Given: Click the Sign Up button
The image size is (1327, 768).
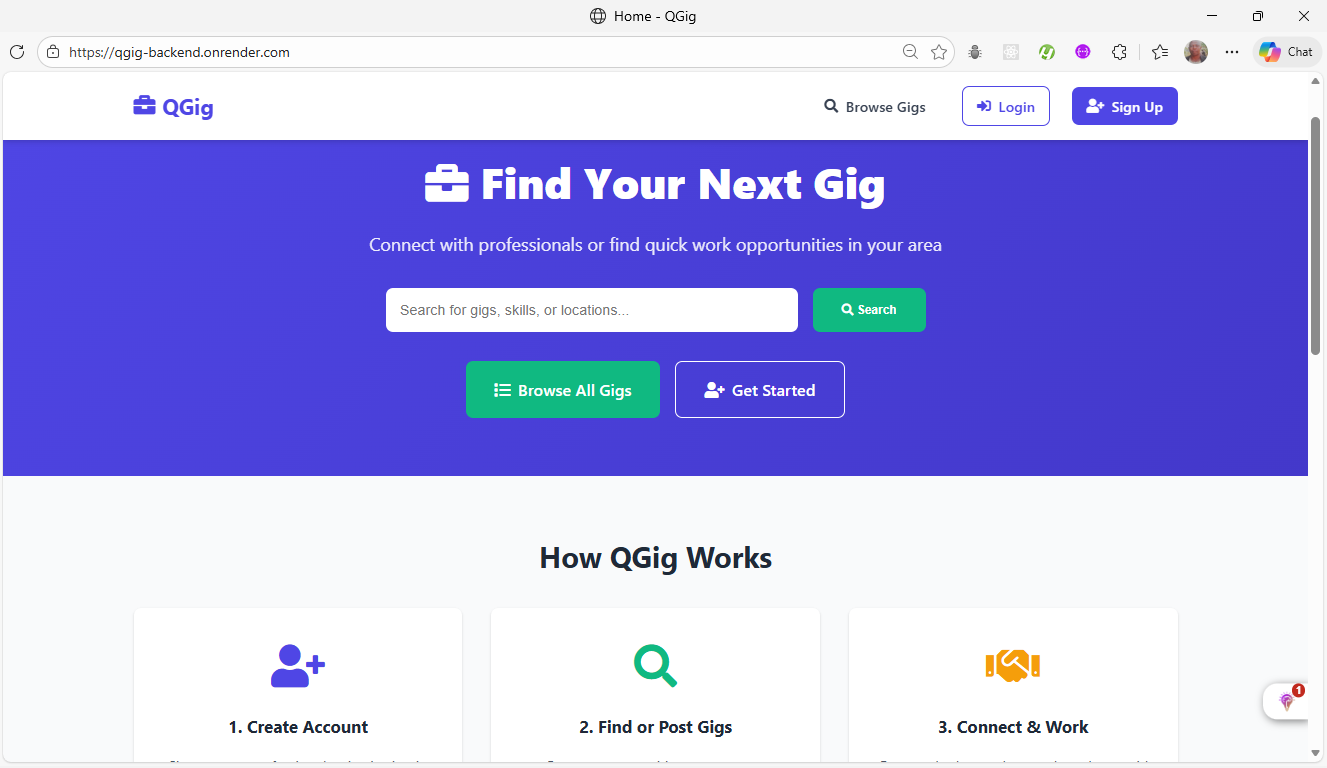Looking at the screenshot, I should coord(1125,106).
